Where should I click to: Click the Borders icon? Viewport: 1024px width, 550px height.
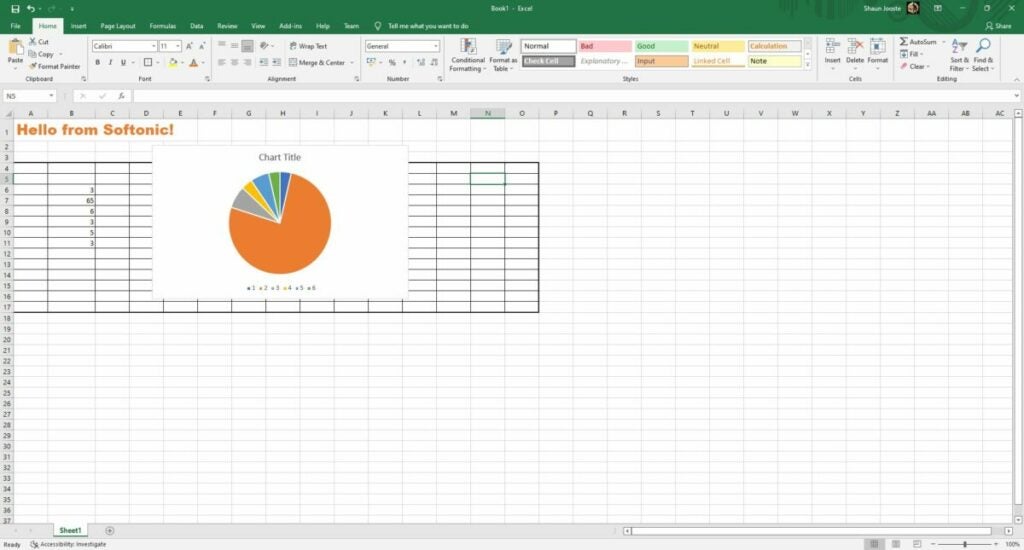tap(148, 63)
